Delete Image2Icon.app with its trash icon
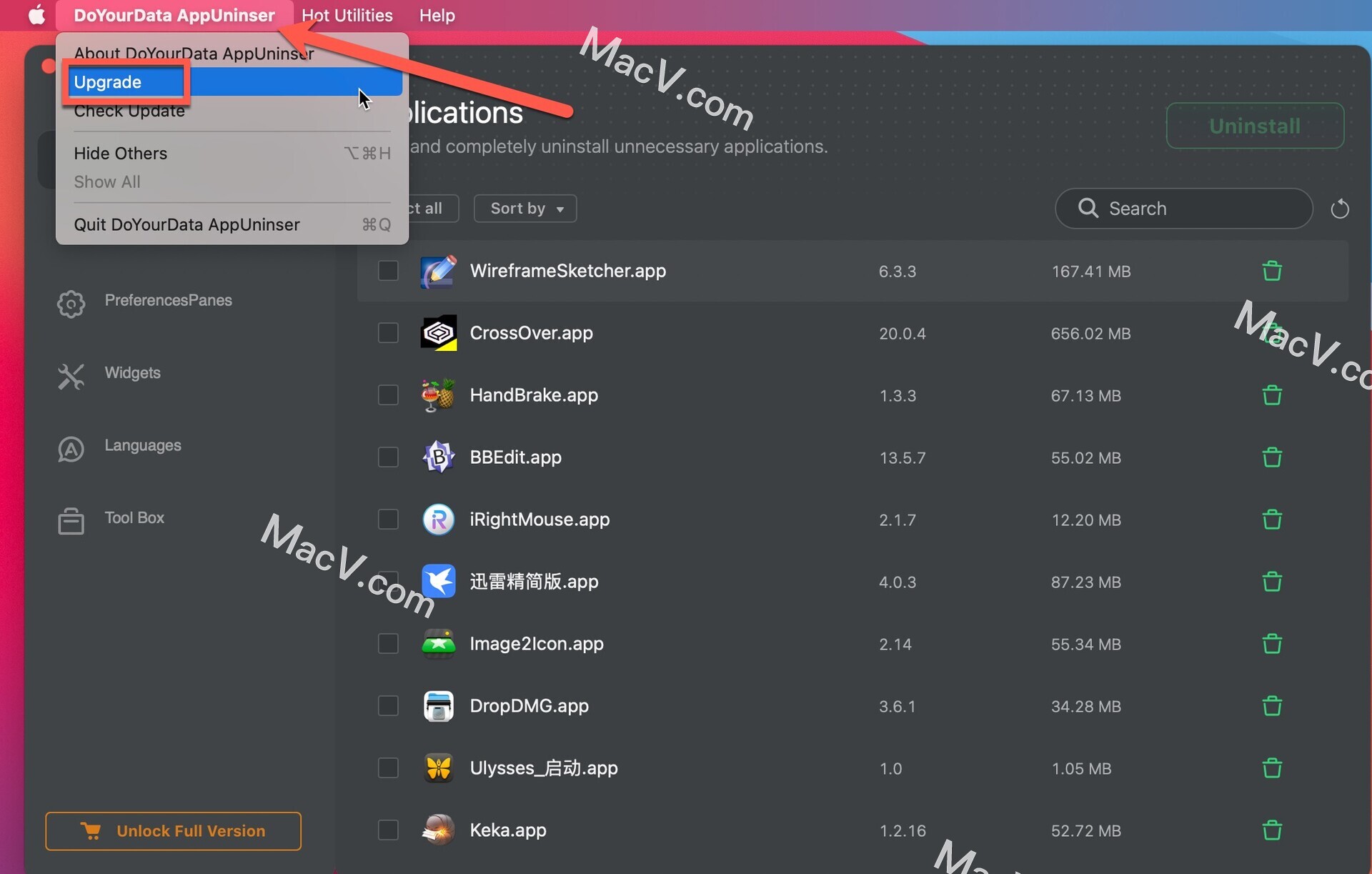The width and height of the screenshot is (1372, 874). click(x=1271, y=644)
